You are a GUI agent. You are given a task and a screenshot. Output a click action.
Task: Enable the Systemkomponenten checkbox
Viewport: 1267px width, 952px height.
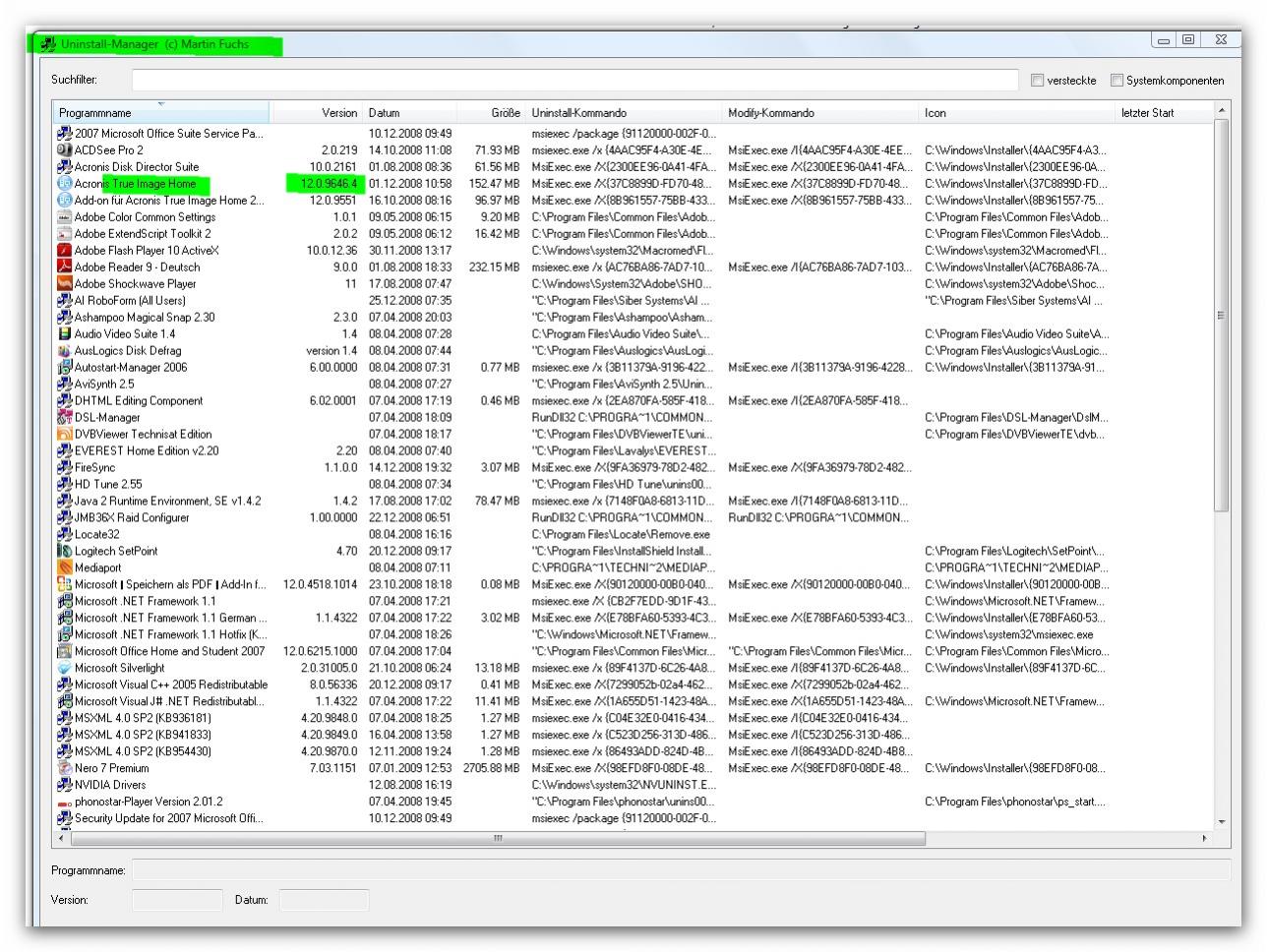[x=1116, y=81]
